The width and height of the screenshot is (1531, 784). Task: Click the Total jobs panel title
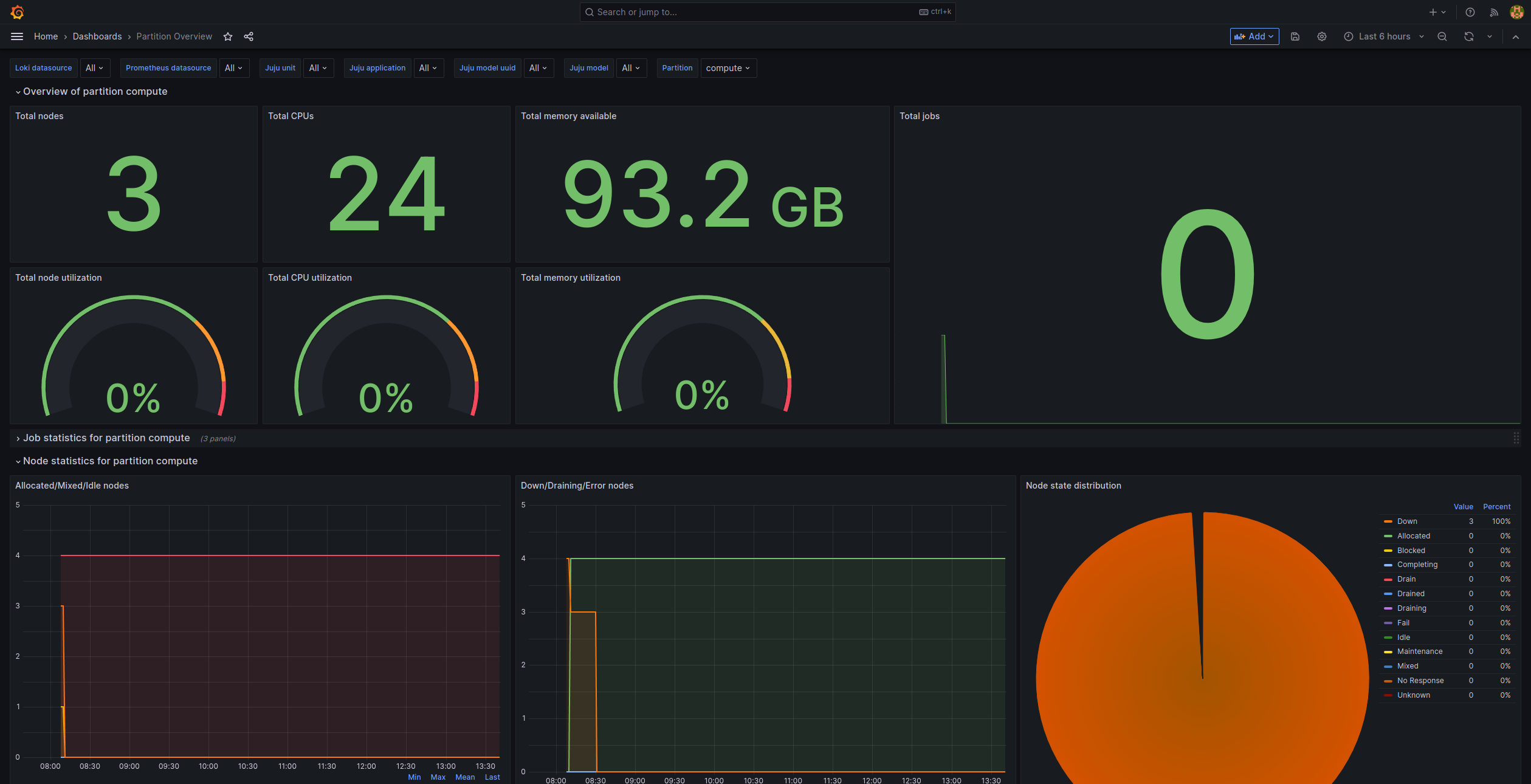click(x=920, y=116)
